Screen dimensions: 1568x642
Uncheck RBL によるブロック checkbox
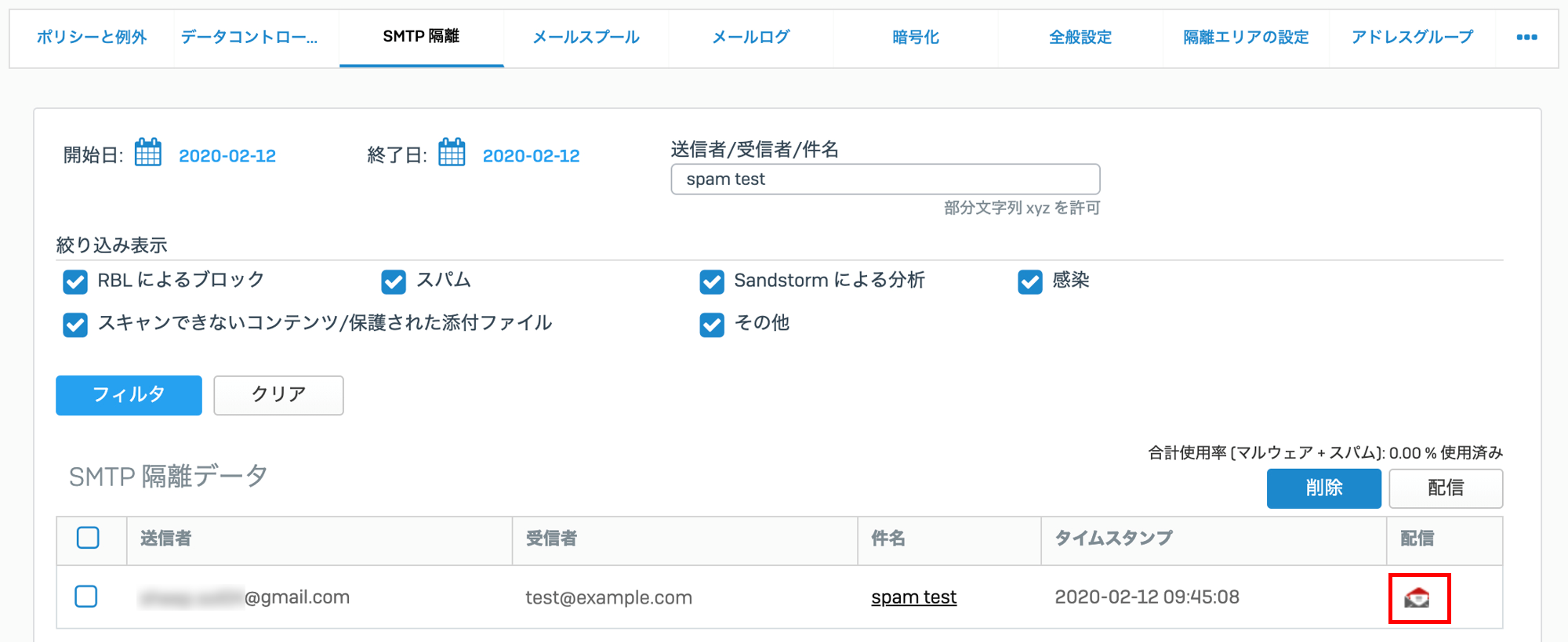[x=75, y=281]
